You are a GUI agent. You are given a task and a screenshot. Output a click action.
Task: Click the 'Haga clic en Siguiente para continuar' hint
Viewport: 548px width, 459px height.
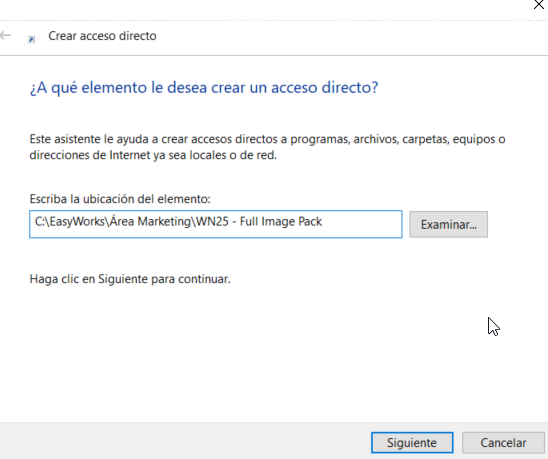coord(130,279)
